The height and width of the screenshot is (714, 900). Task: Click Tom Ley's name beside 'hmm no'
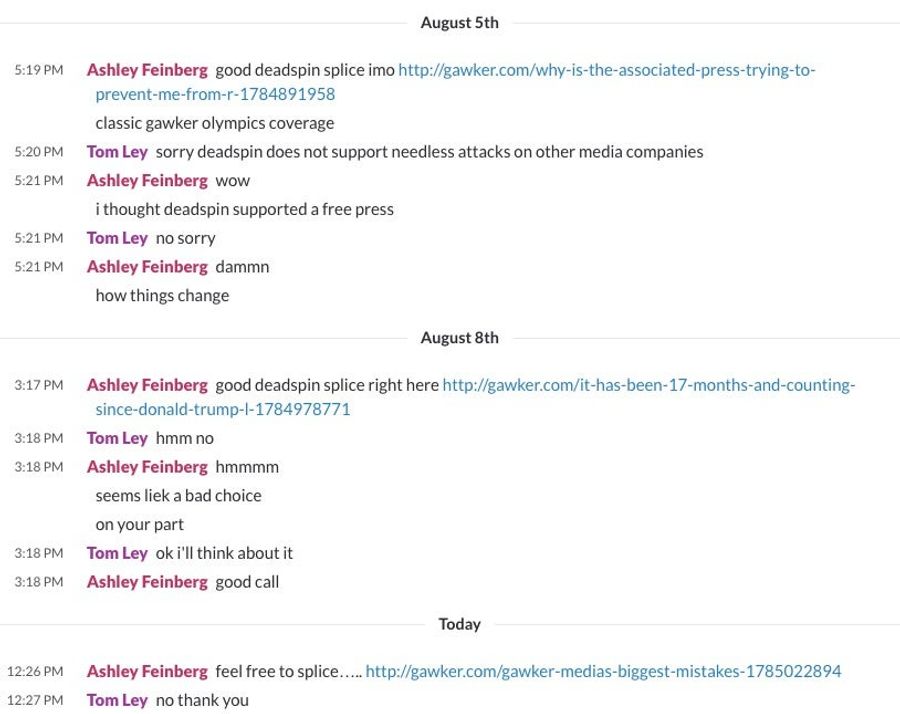(117, 439)
